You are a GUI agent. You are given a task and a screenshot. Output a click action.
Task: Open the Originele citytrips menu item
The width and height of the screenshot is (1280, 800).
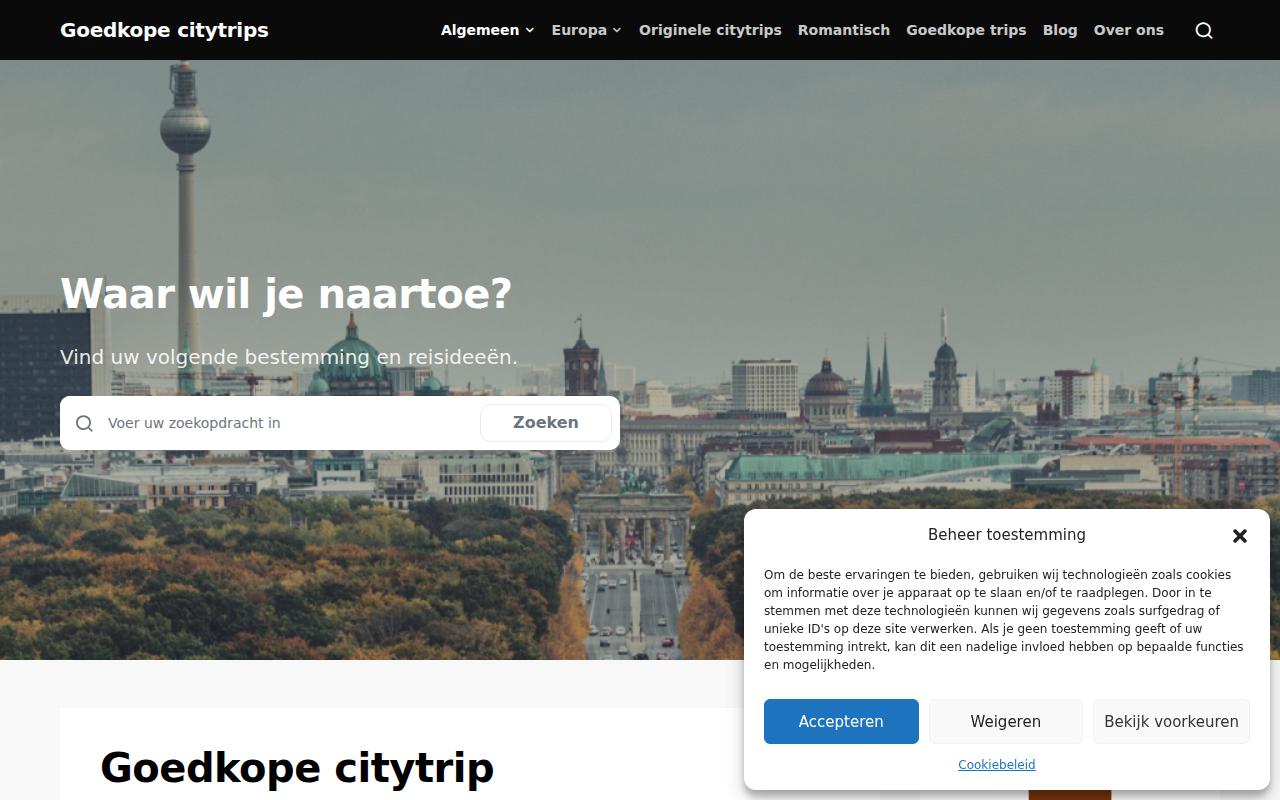tap(710, 30)
